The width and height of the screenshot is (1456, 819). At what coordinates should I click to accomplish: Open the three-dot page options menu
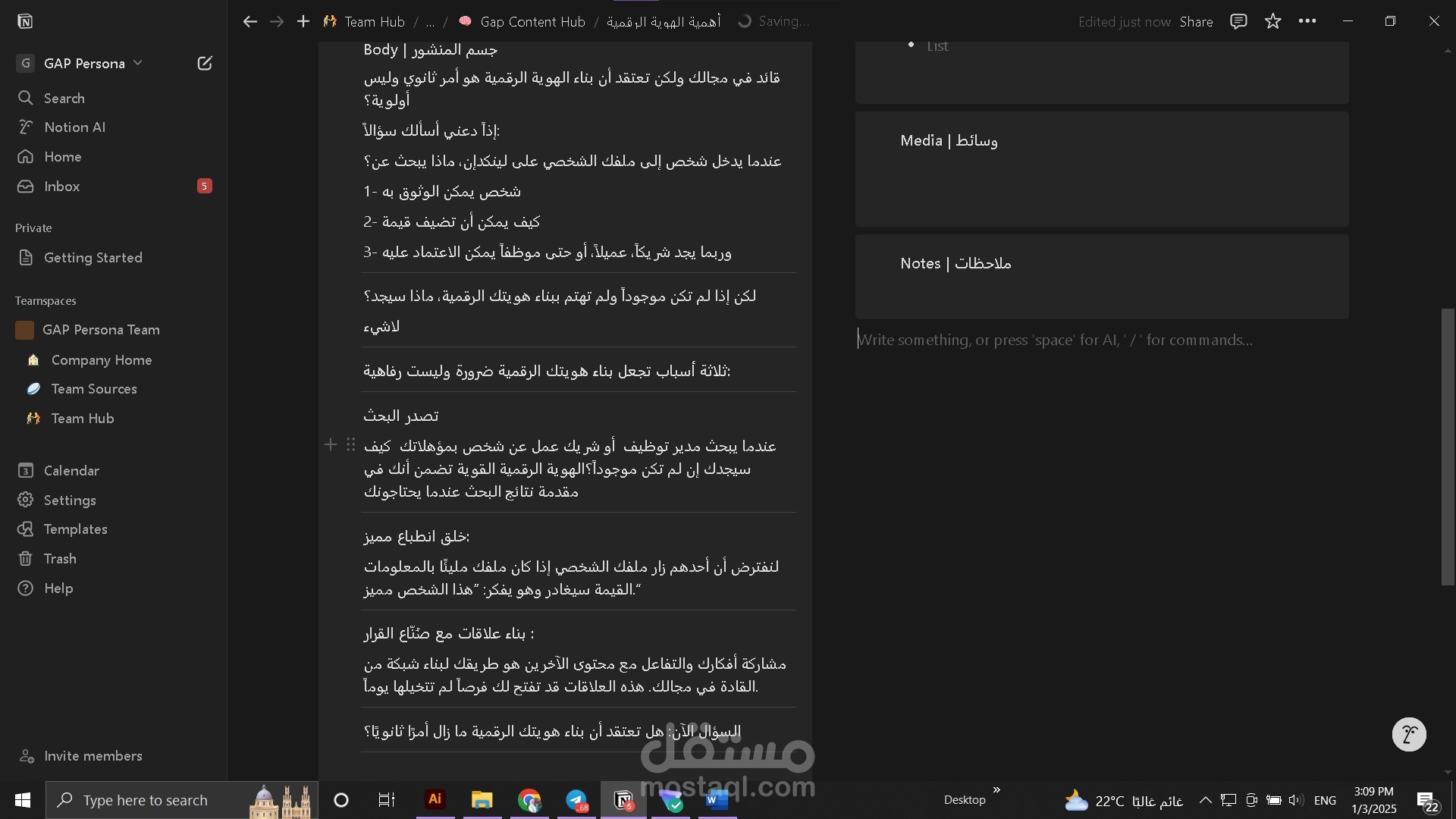pos(1307,21)
